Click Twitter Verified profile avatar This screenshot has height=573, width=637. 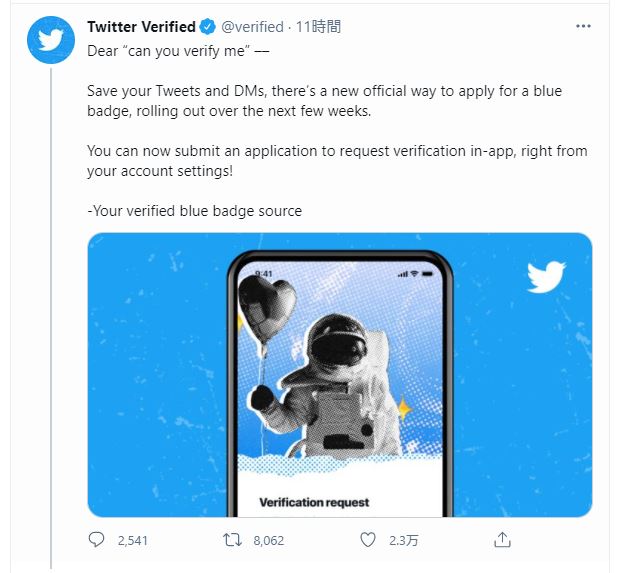(50, 41)
